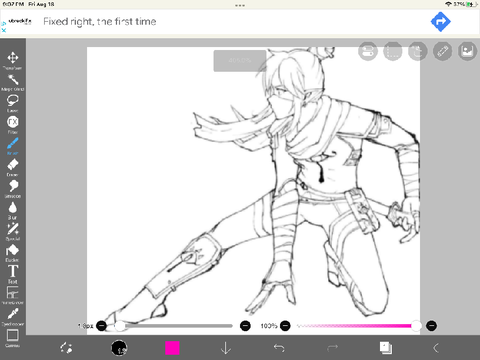Image resolution: width=480 pixels, height=360 pixels.
Task: Select the Blur tool
Action: [13, 210]
